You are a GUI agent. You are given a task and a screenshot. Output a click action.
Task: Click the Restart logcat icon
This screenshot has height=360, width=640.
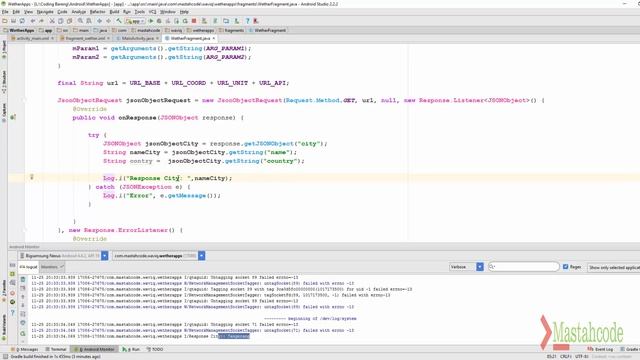[x=23, y=333]
